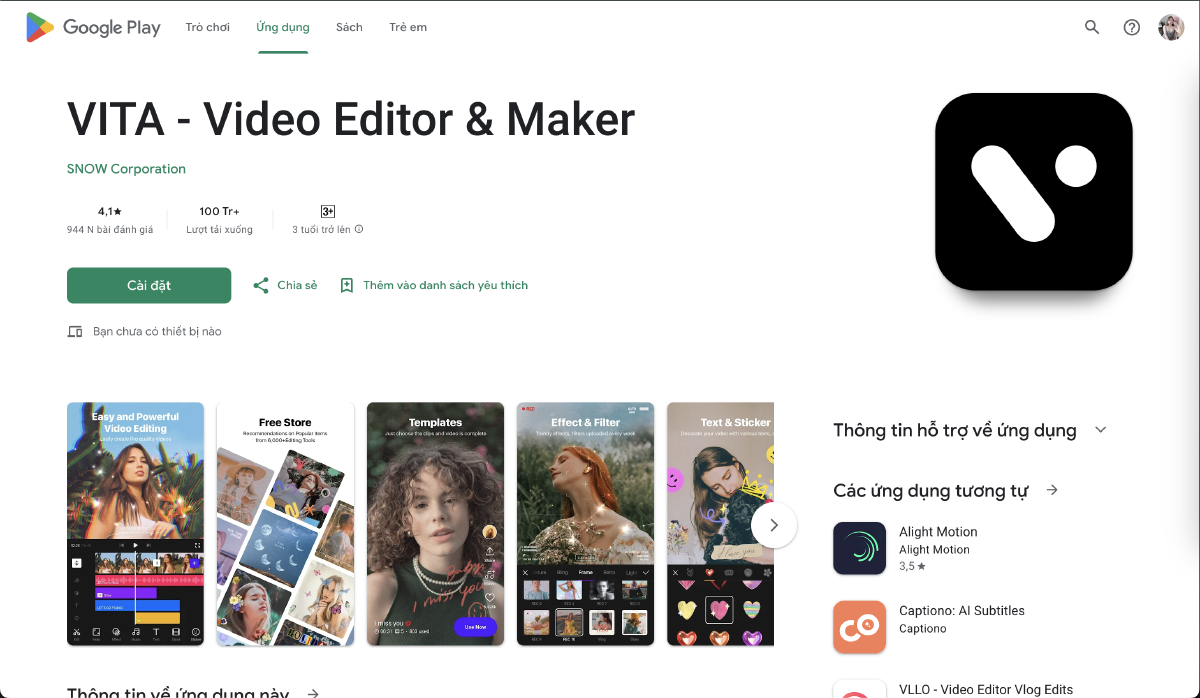Click the 3+ content rating badge
Image resolution: width=1200 pixels, height=698 pixels.
327,211
